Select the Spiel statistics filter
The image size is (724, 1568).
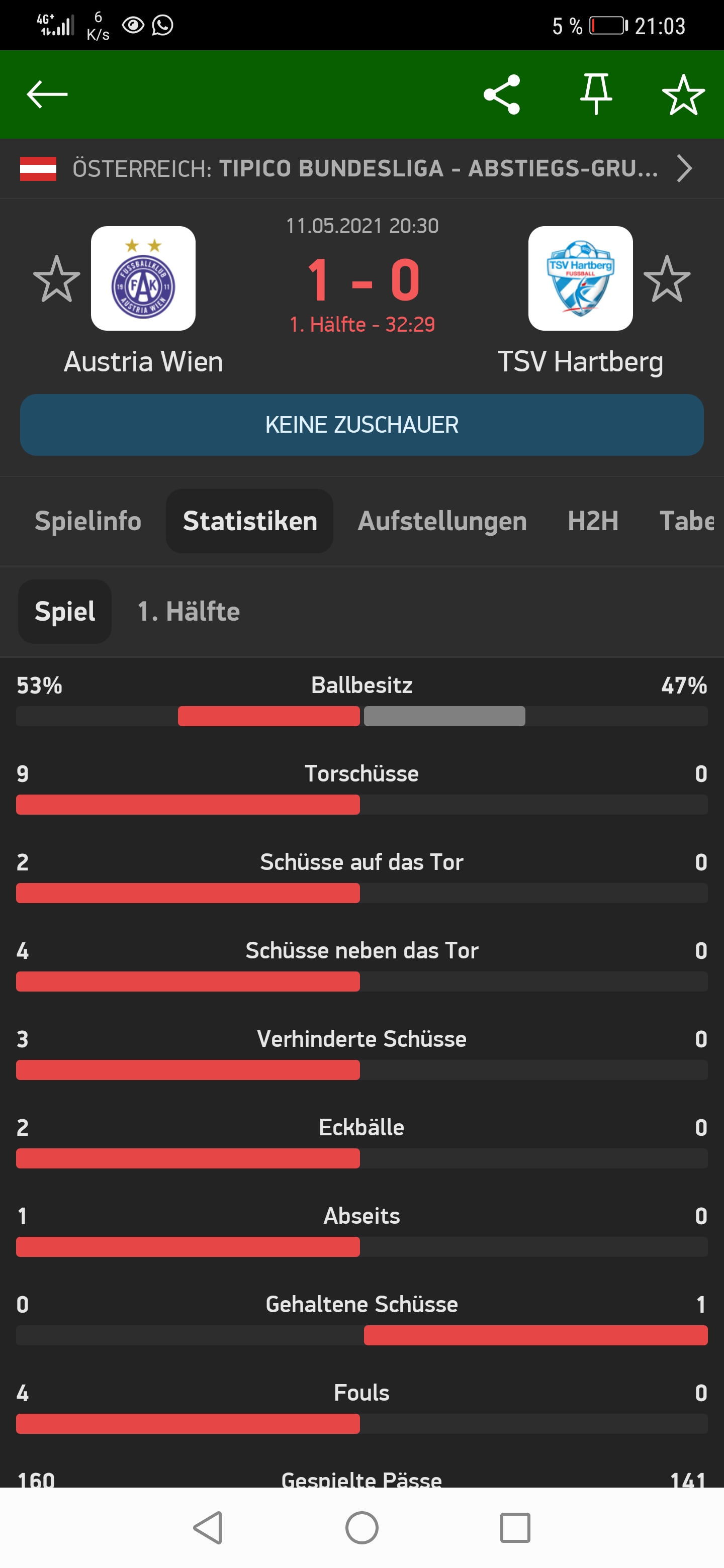[65, 611]
